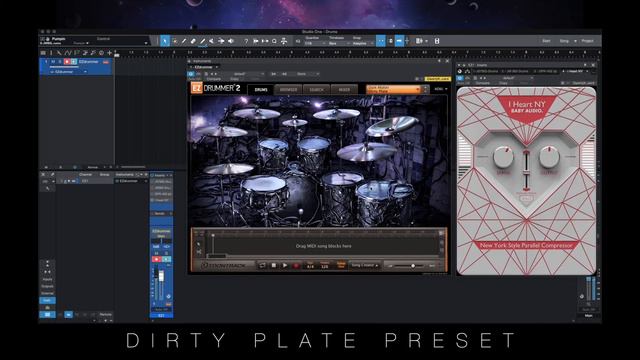
Task: Show Outputs in the mixer console
Action: pos(47,286)
